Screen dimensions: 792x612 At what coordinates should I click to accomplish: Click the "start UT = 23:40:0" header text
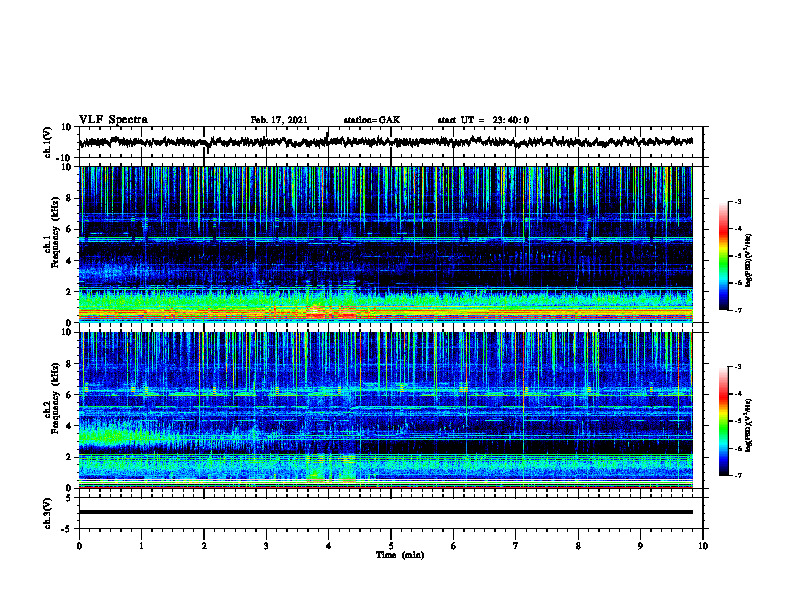[483, 120]
